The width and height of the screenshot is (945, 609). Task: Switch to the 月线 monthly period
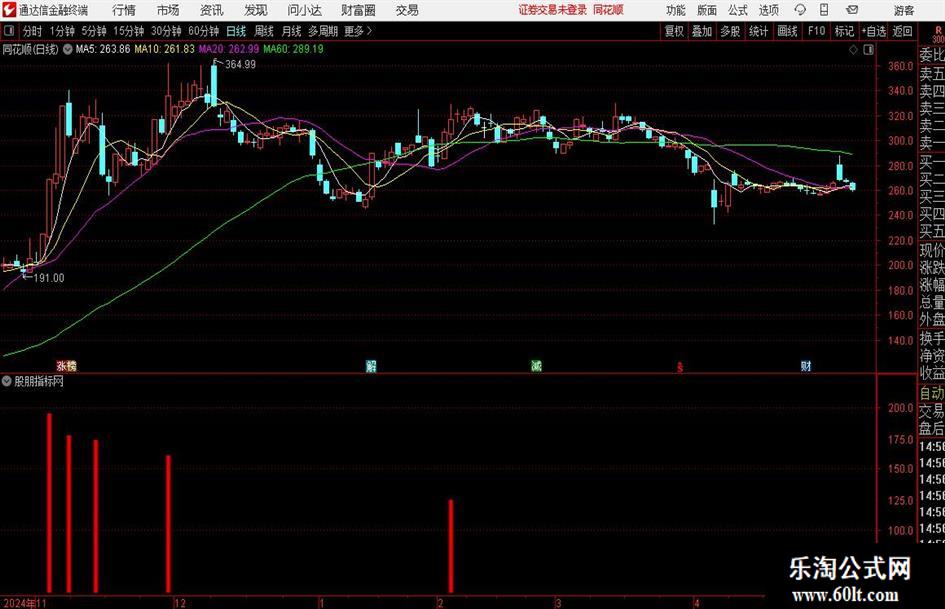click(292, 31)
